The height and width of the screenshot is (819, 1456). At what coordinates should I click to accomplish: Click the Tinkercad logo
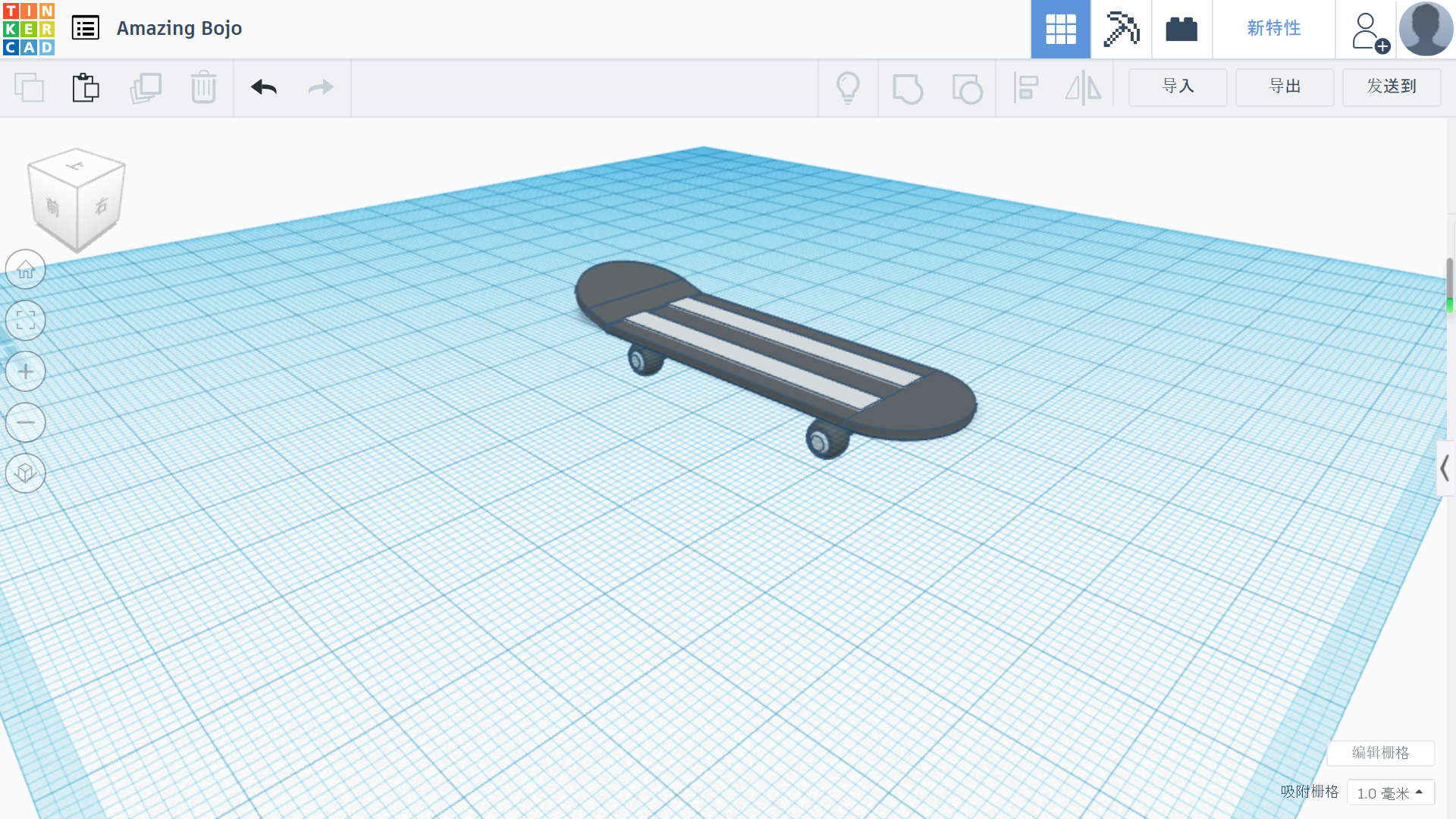click(29, 29)
